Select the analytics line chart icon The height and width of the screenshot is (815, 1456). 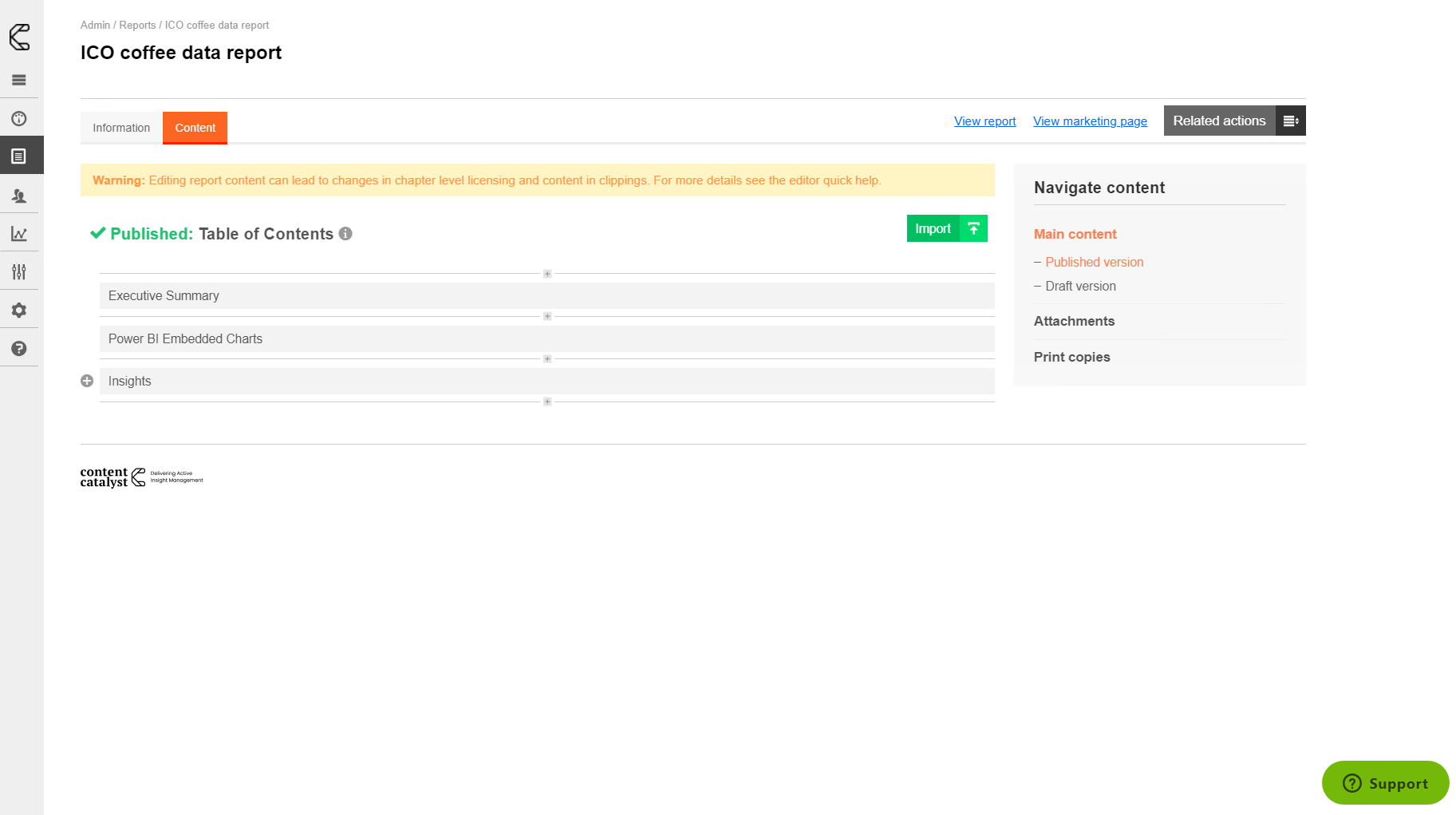pyautogui.click(x=20, y=232)
